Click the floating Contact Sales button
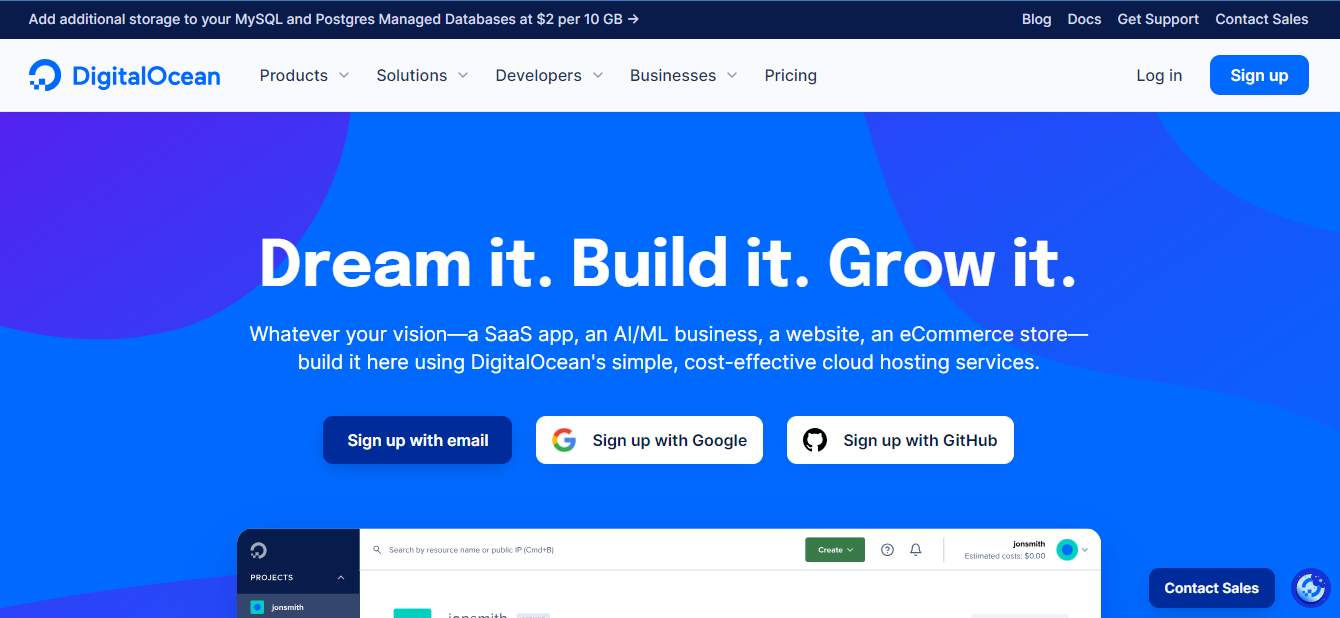Screen dimensions: 1340x618 pyautogui.click(x=1211, y=588)
